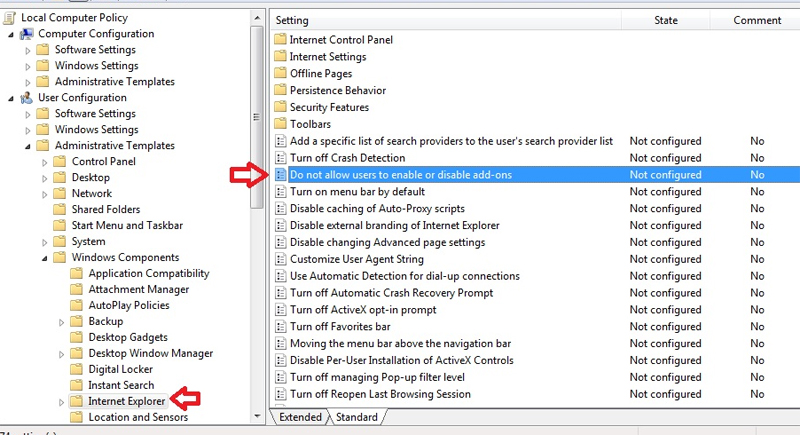
Task: Click the User Configuration icon
Action: (x=27, y=98)
